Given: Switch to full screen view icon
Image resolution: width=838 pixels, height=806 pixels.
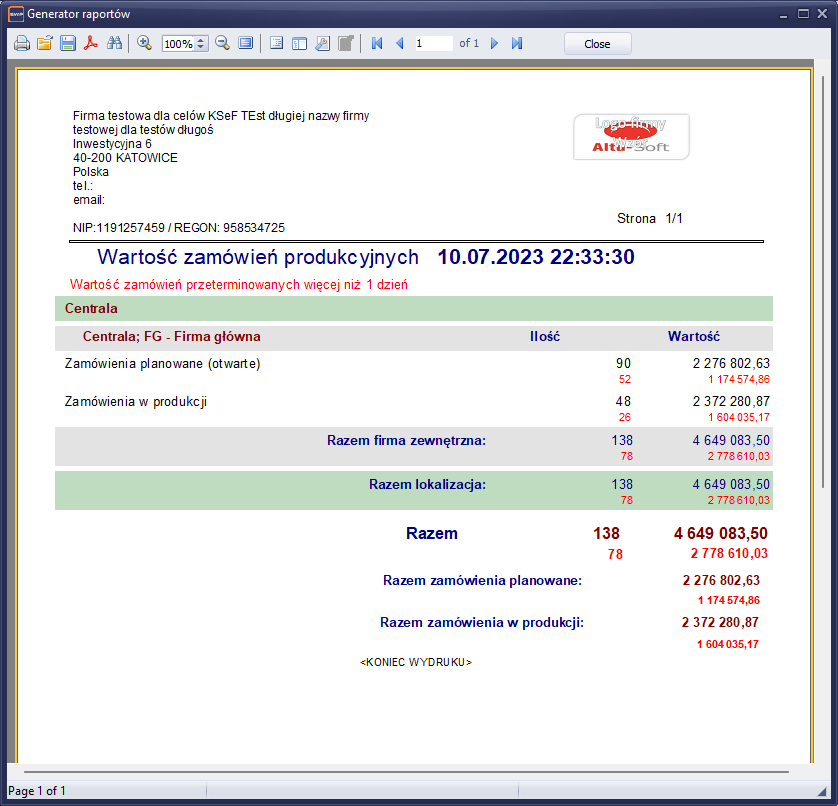Looking at the screenshot, I should tap(245, 44).
